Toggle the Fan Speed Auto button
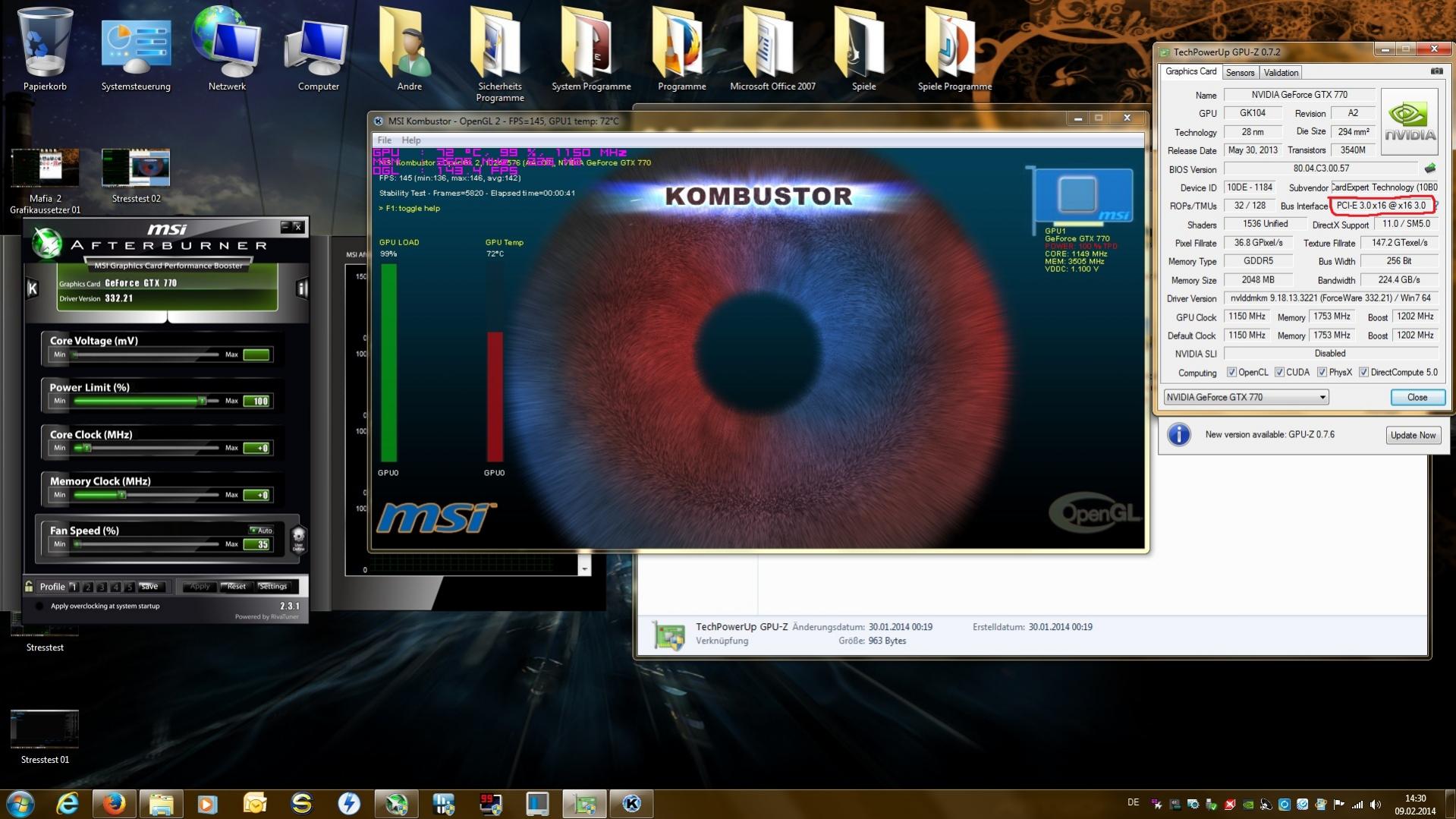Image resolution: width=1456 pixels, height=819 pixels. pos(261,531)
